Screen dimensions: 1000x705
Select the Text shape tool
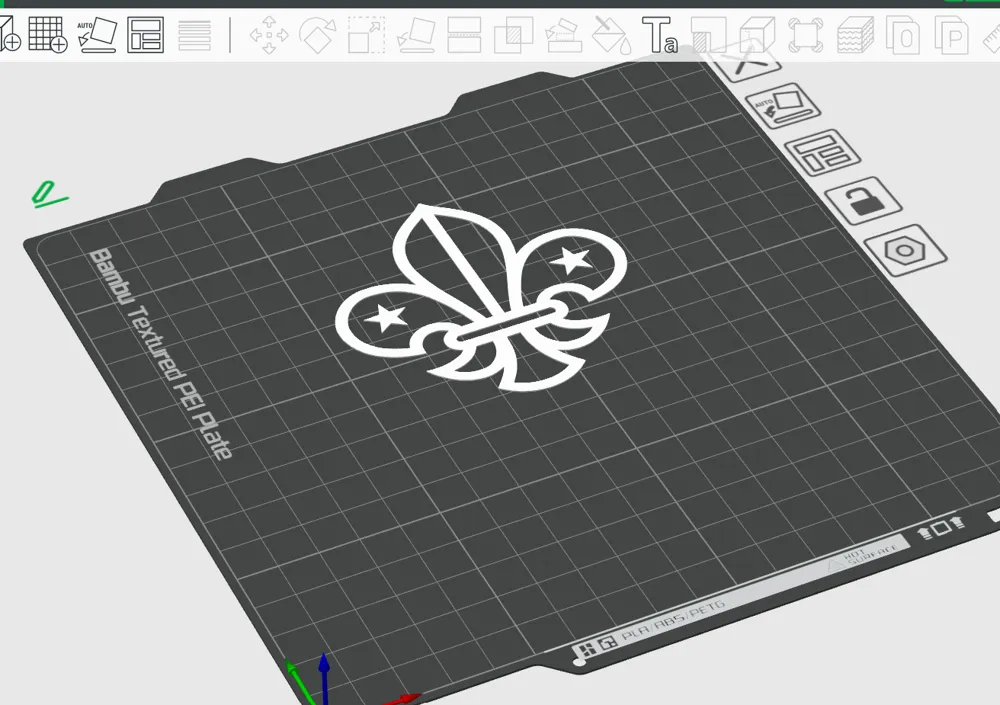pos(659,35)
